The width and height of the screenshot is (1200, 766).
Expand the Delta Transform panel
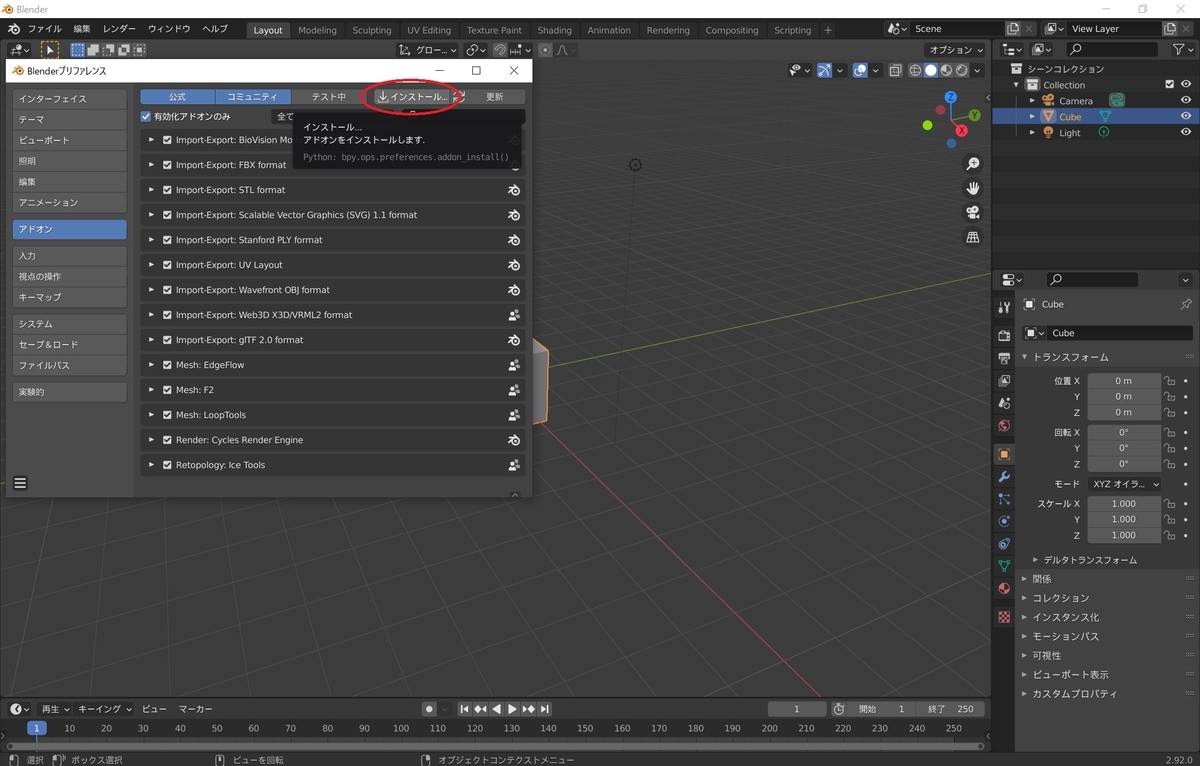(1089, 560)
